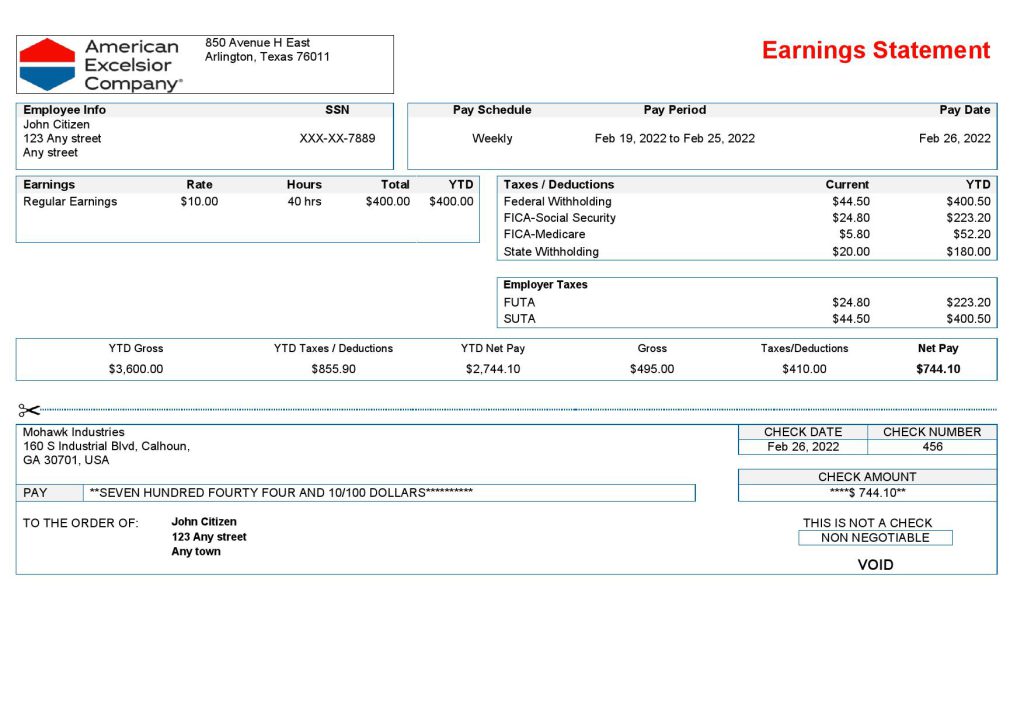
Task: Click the American Excelsior Company logo
Action: (x=100, y=65)
